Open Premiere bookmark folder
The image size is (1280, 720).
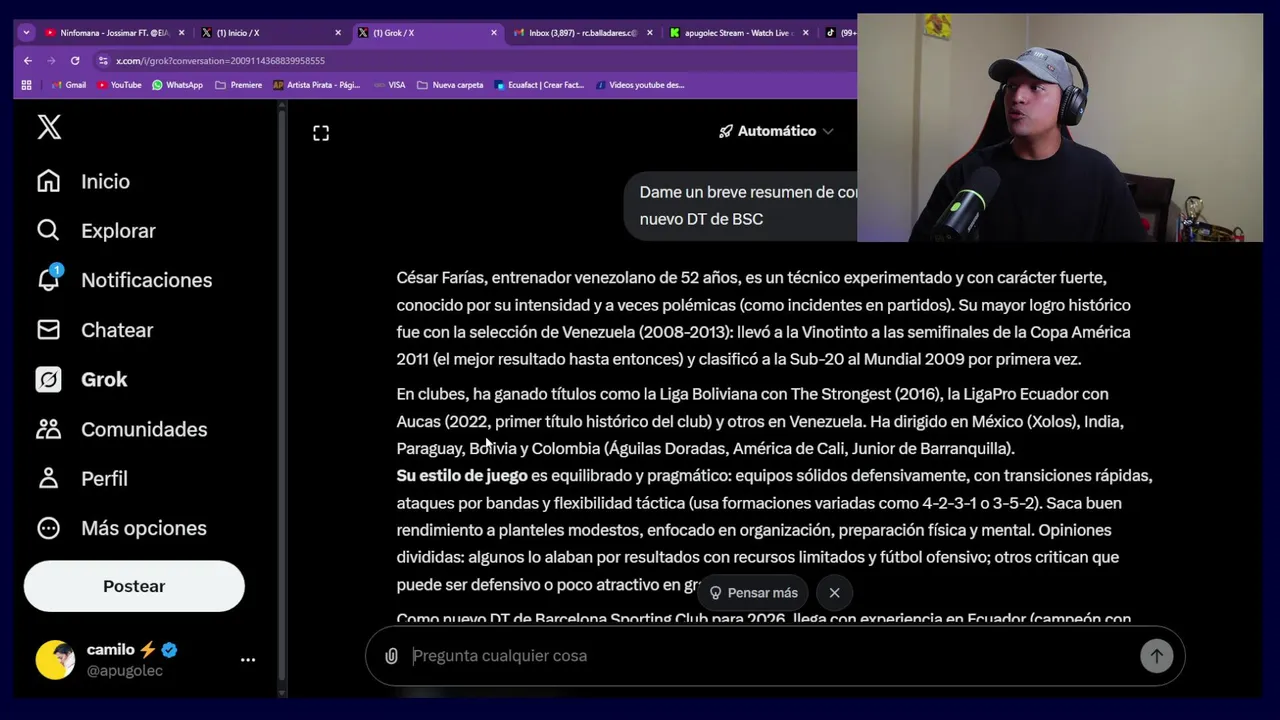(239, 85)
